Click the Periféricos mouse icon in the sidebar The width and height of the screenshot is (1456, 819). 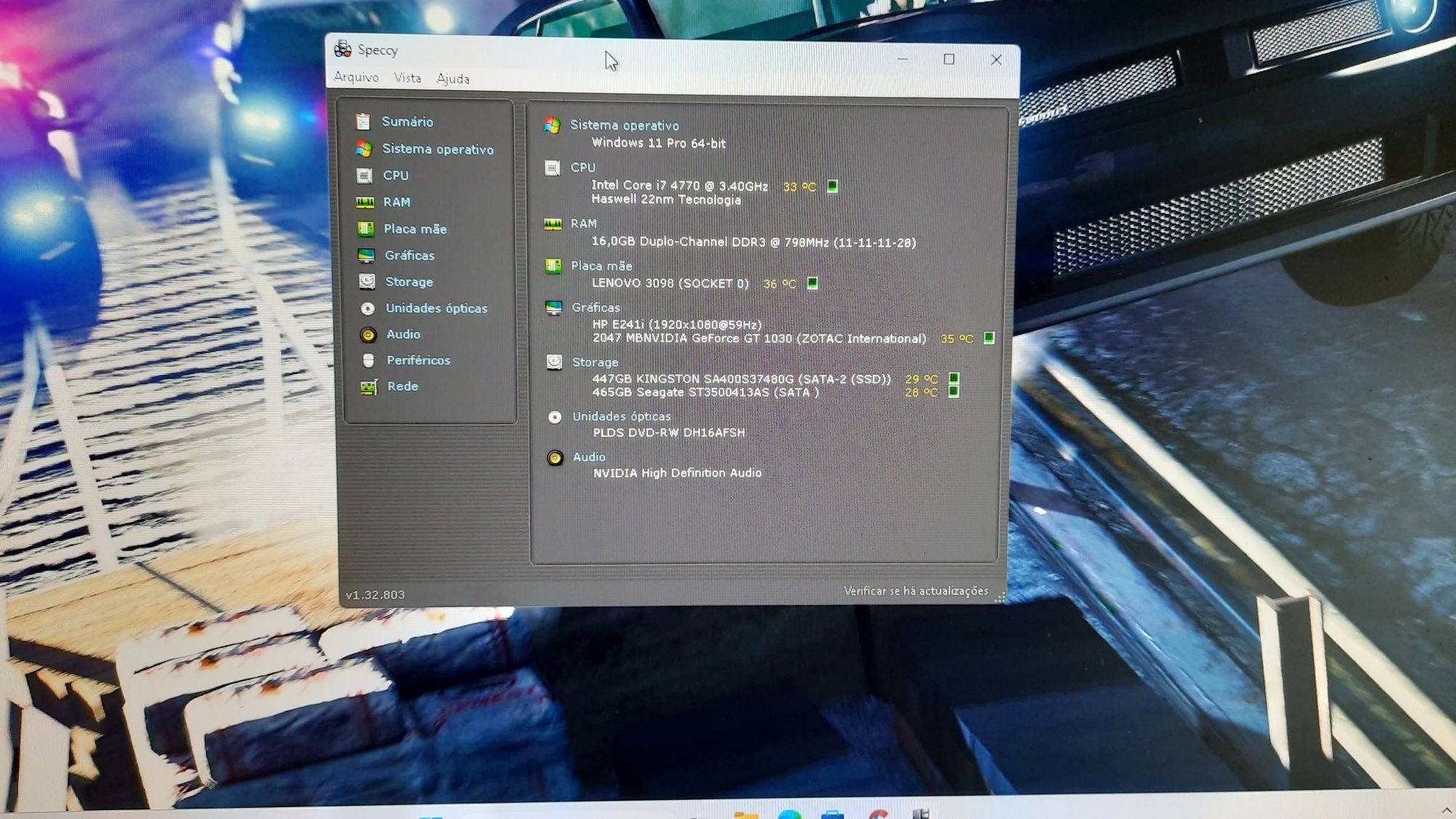368,360
